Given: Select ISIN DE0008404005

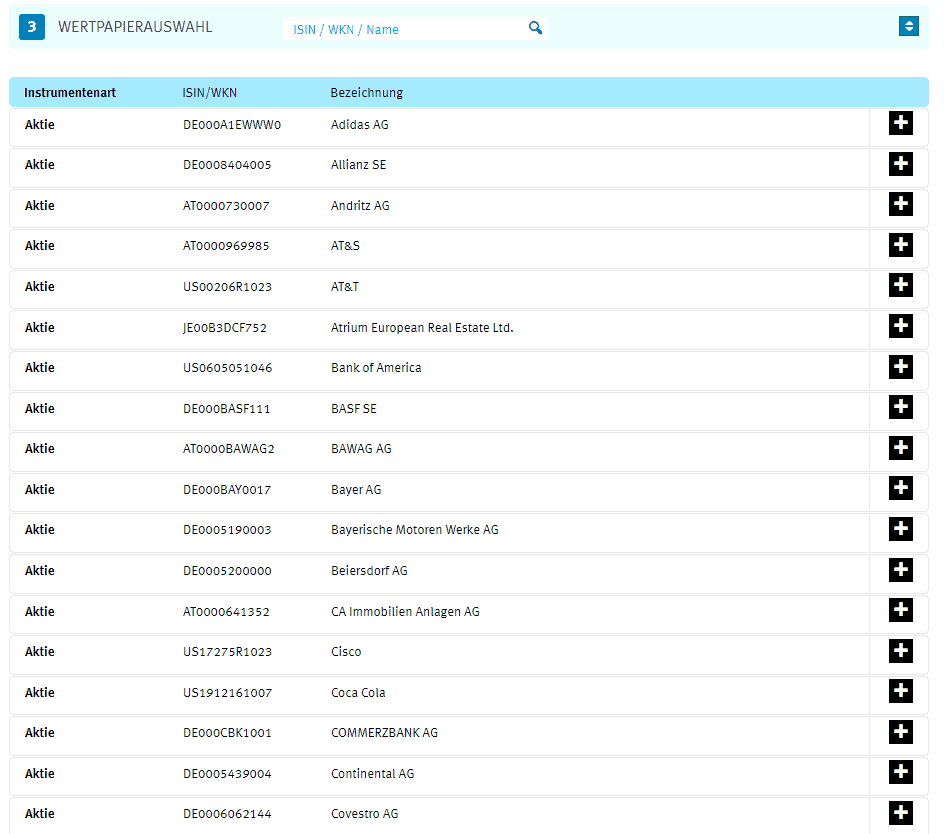Looking at the screenshot, I should (x=227, y=165).
